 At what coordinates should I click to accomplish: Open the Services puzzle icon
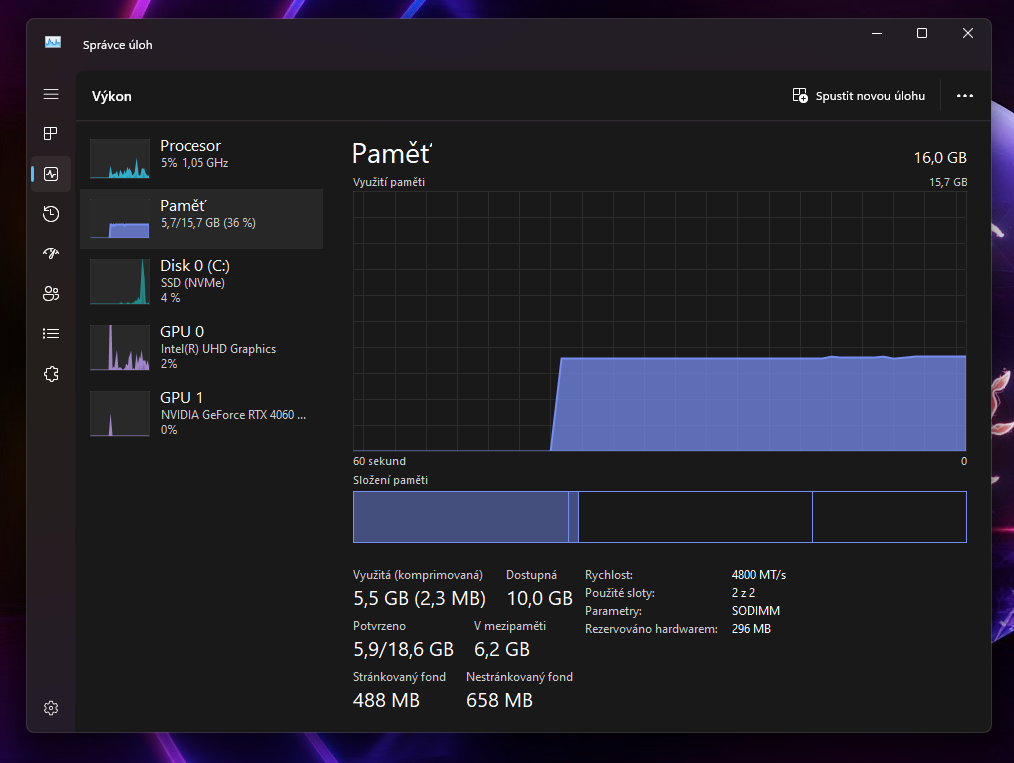click(51, 374)
